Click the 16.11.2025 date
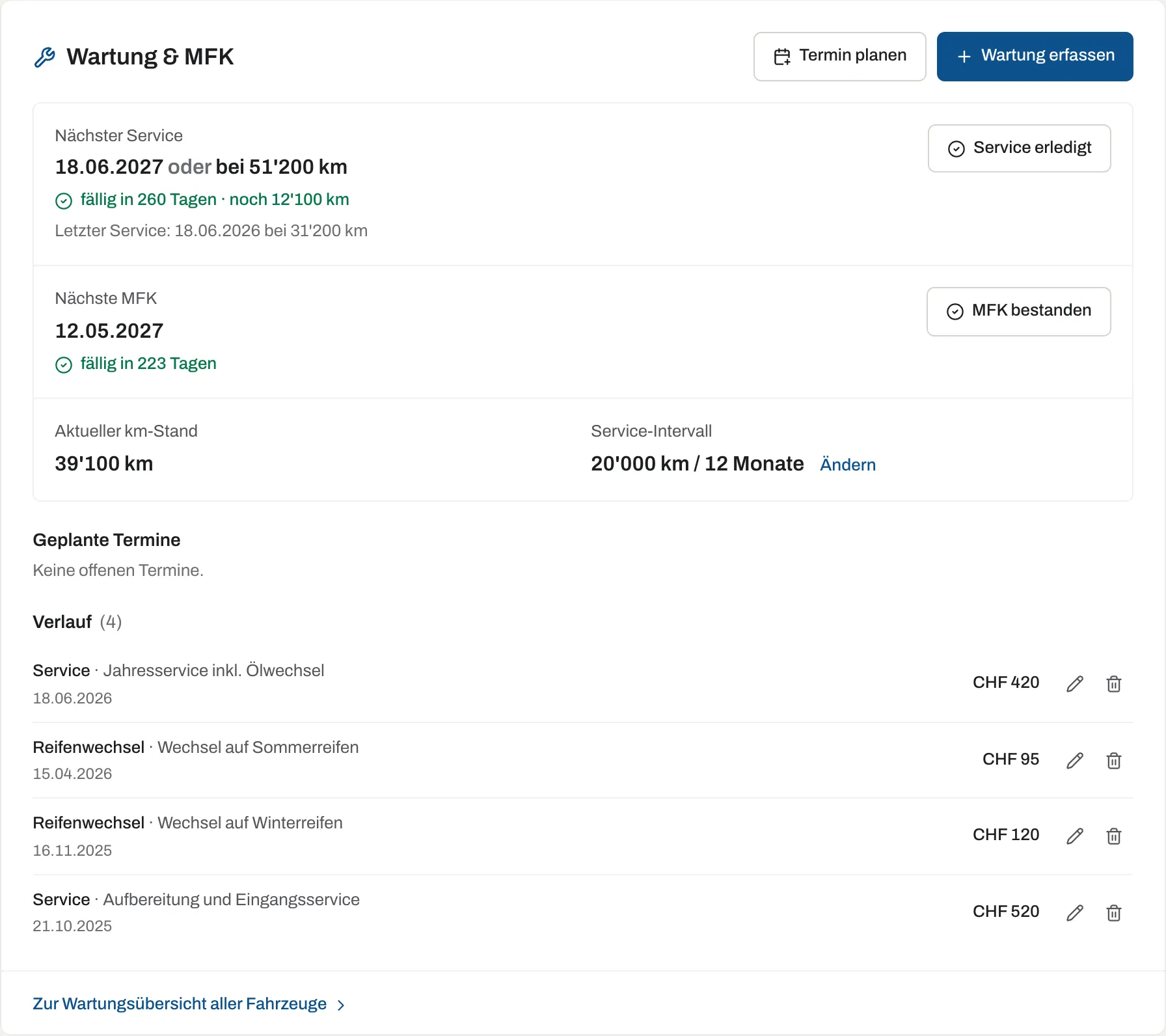Image resolution: width=1166 pixels, height=1036 pixels. tap(72, 851)
